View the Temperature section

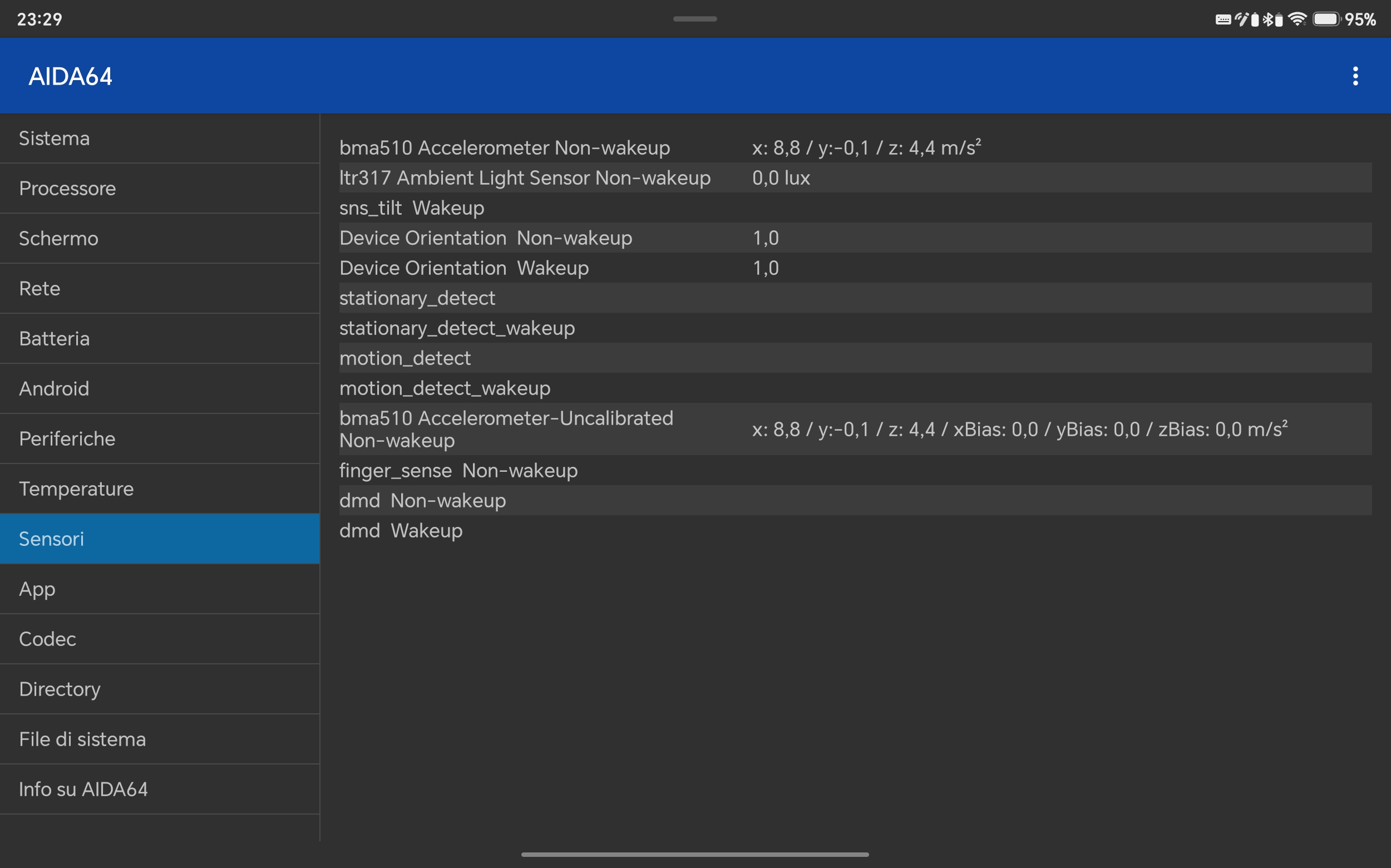click(x=160, y=489)
